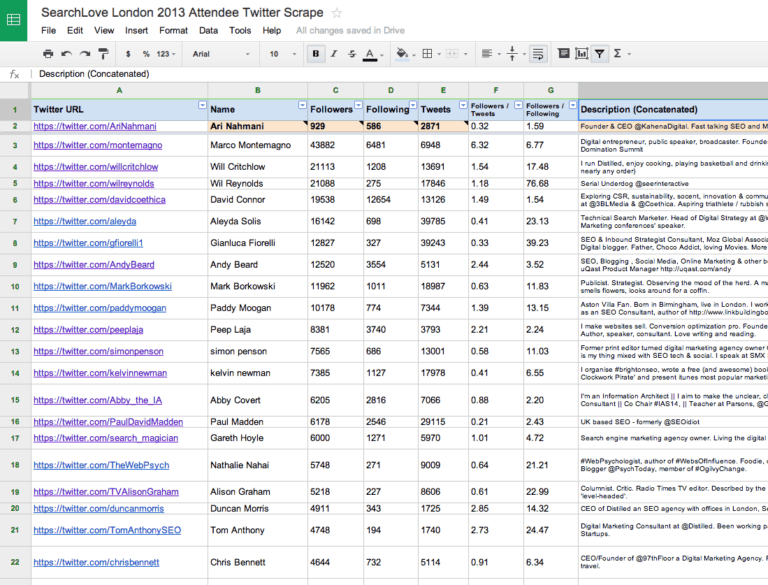Open the Edit menu

pyautogui.click(x=75, y=30)
